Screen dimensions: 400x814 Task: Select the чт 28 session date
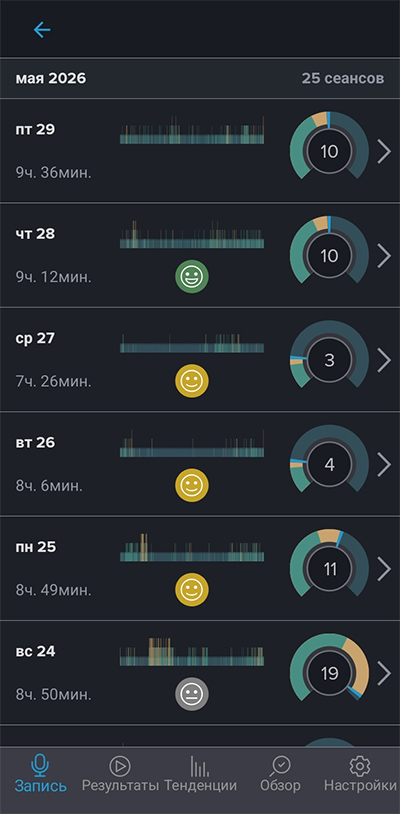pos(35,234)
